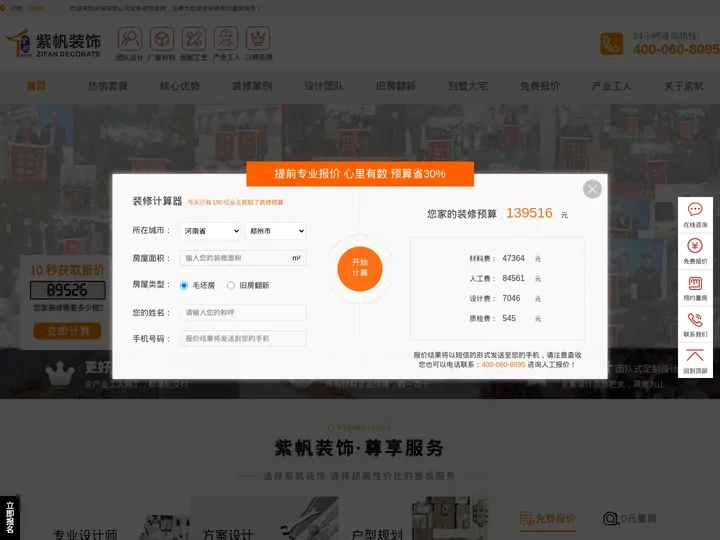The width and height of the screenshot is (720, 540).
Task: Click the 预约量房 sidebar icon
Action: [x=695, y=283]
